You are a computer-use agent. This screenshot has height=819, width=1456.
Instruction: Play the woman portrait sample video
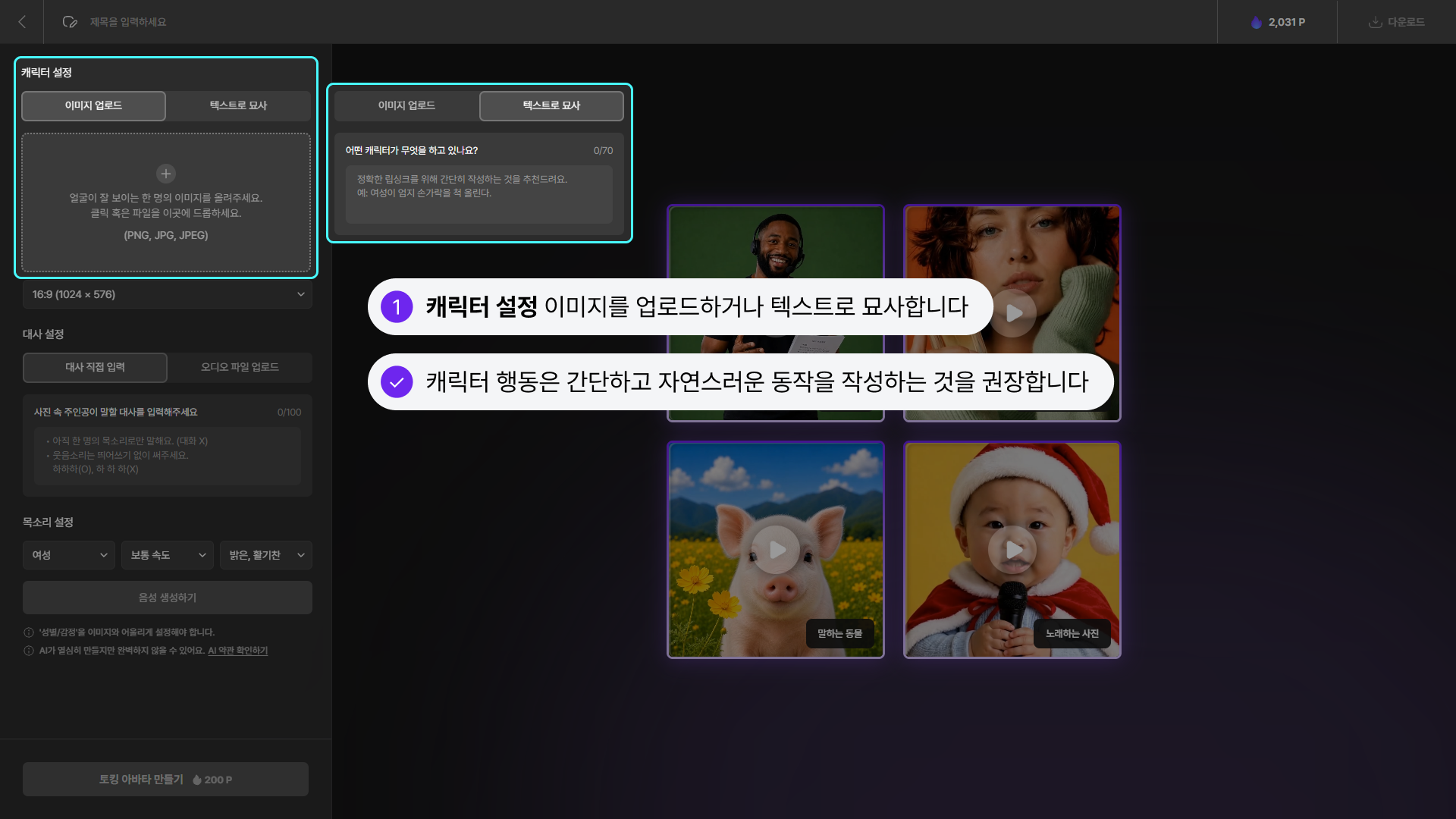[1013, 313]
